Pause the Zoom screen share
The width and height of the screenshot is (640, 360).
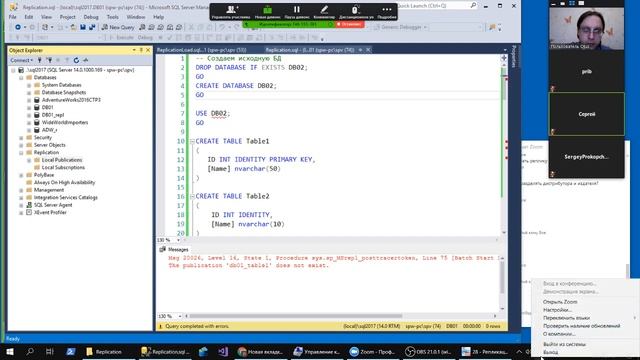coord(297,12)
